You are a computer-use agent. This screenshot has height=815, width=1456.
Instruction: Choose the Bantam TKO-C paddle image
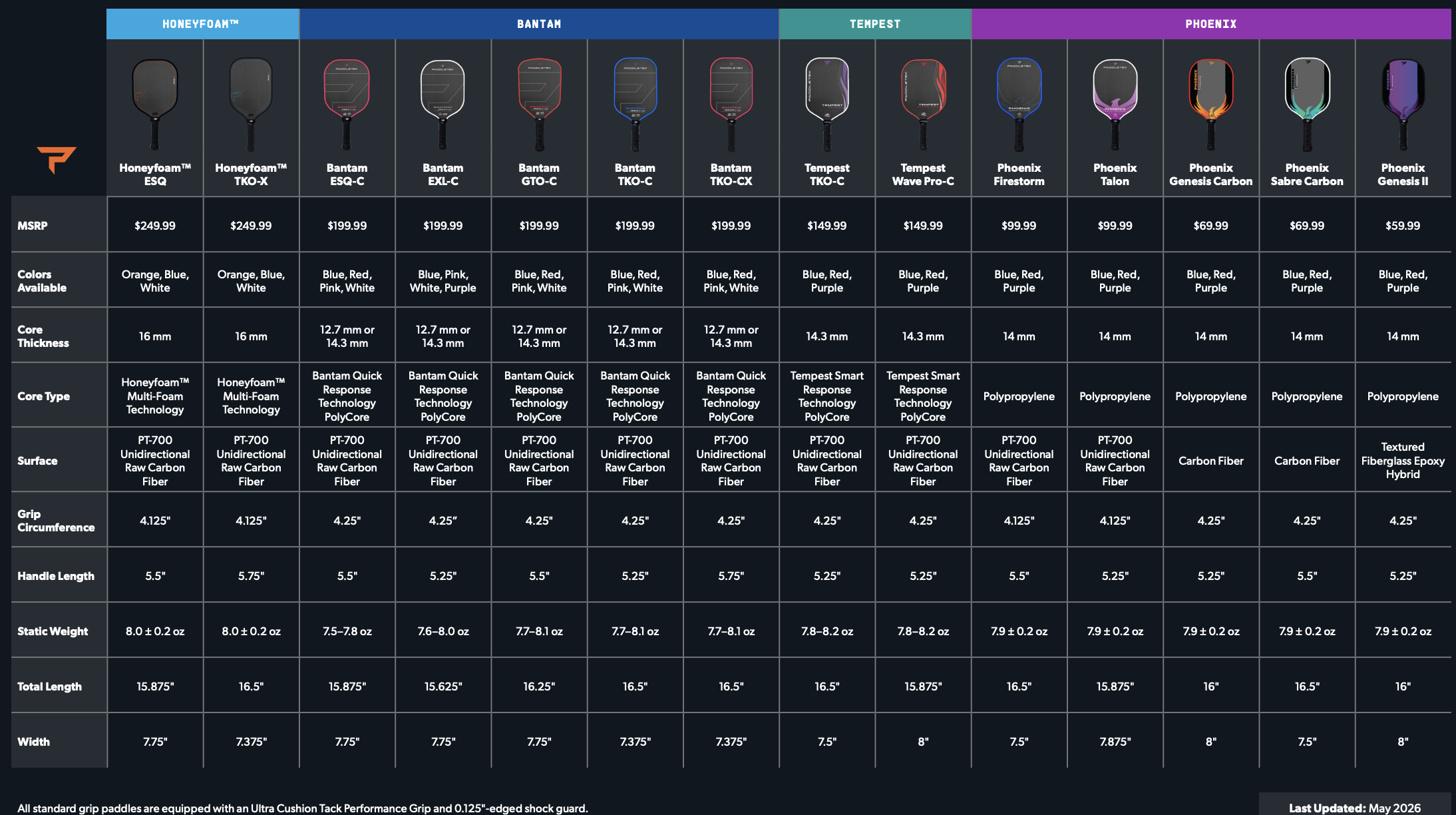[x=635, y=104]
